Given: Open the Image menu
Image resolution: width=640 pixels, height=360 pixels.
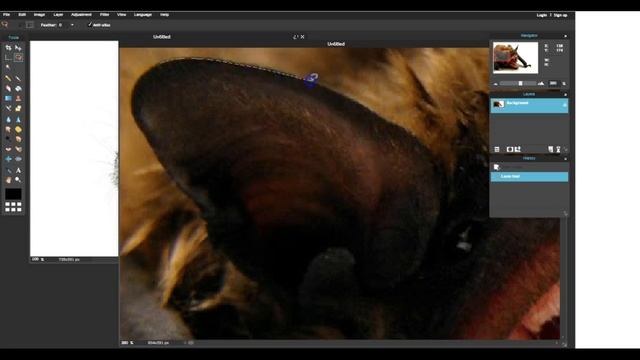Looking at the screenshot, I should click(x=39, y=15).
